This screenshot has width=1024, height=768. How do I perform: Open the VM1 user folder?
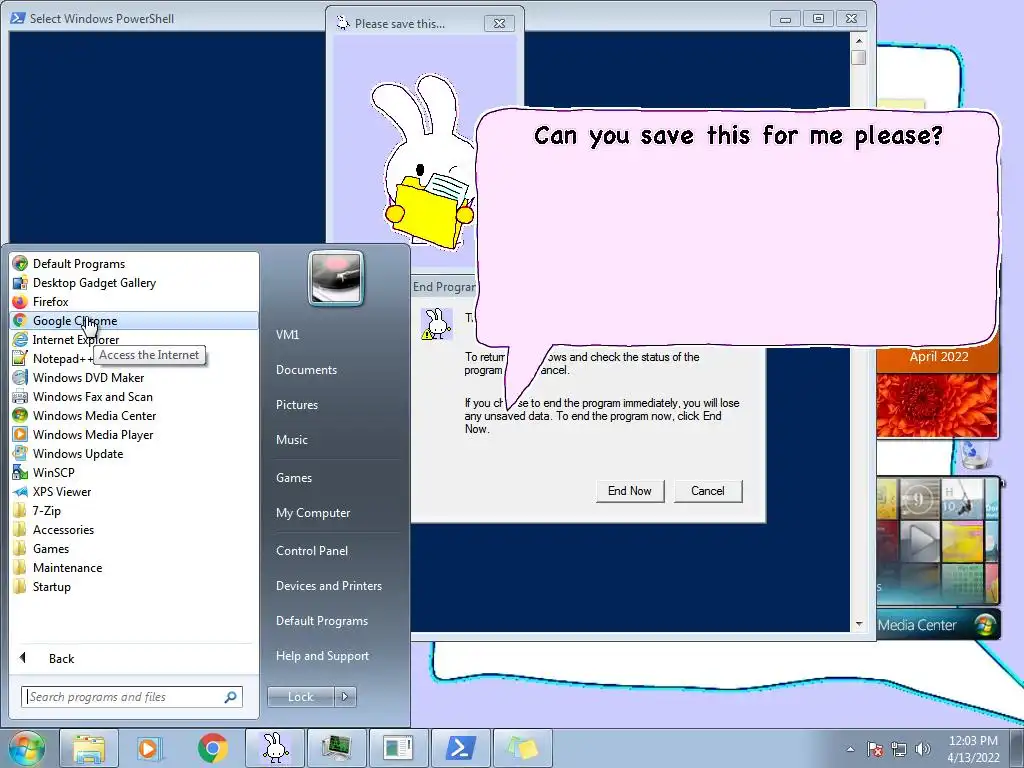(x=287, y=334)
